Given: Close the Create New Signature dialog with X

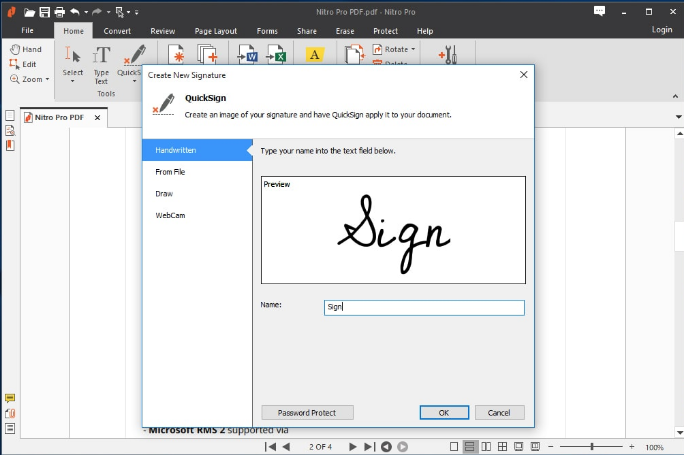Looking at the screenshot, I should pyautogui.click(x=523, y=75).
